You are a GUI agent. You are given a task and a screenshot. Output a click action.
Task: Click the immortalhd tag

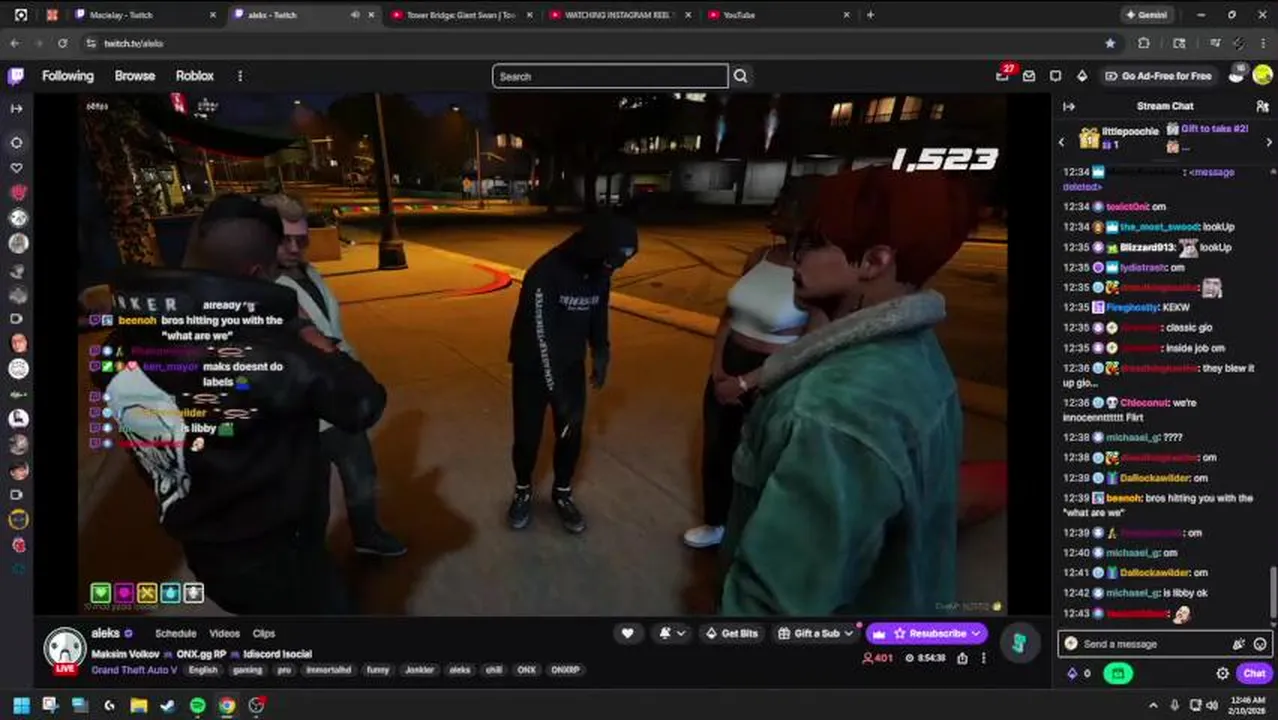328,670
